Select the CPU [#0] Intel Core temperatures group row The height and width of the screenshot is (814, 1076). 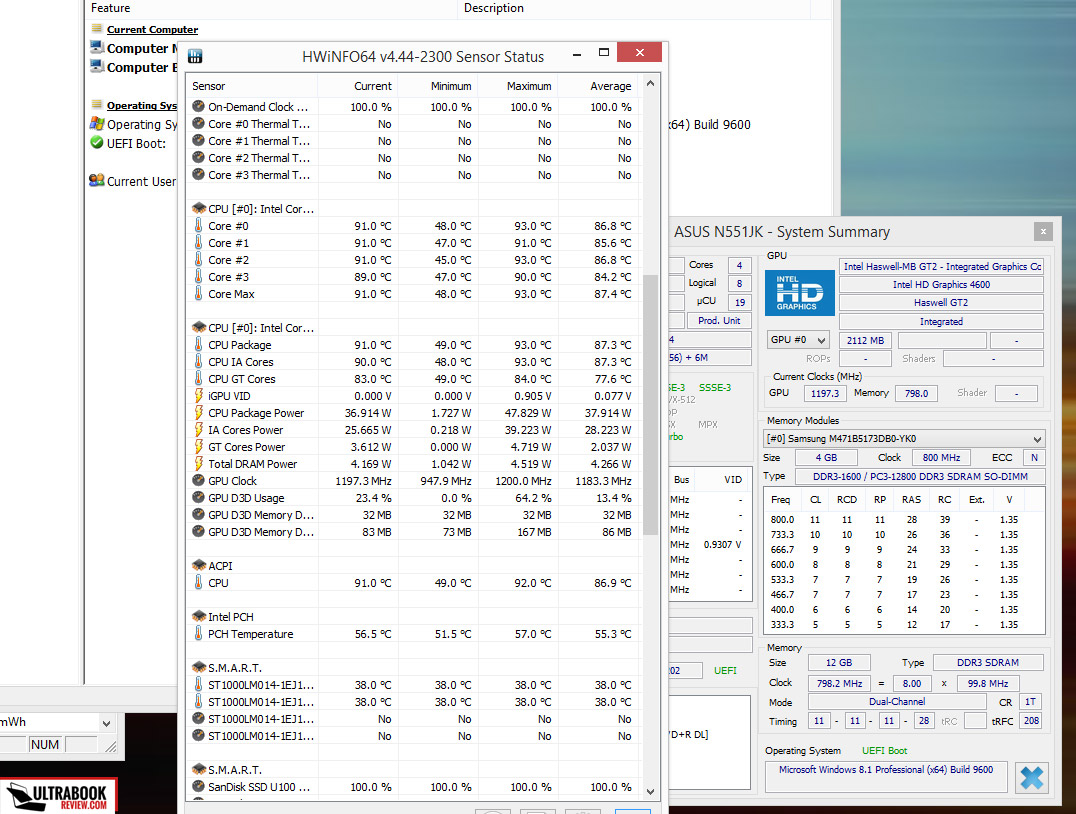[414, 209]
